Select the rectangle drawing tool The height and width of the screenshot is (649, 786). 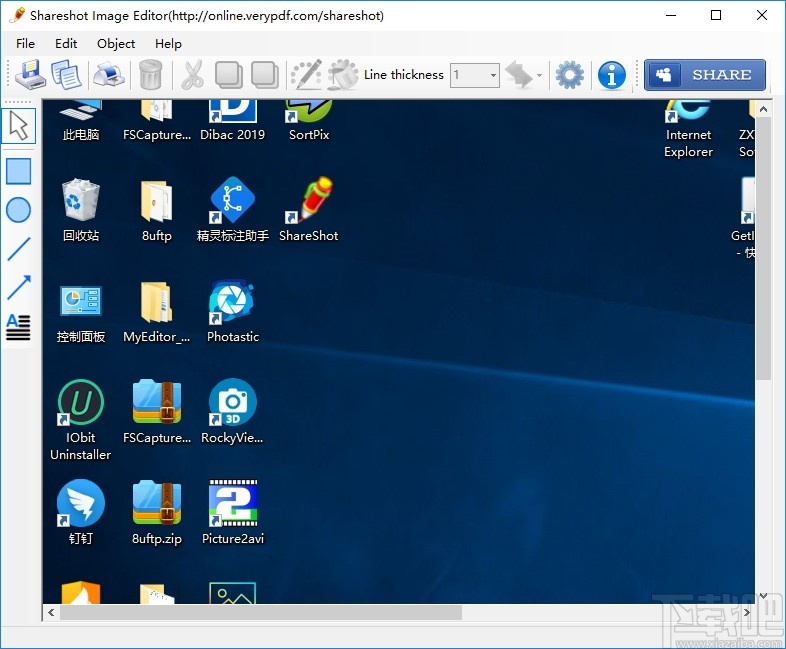[x=19, y=171]
